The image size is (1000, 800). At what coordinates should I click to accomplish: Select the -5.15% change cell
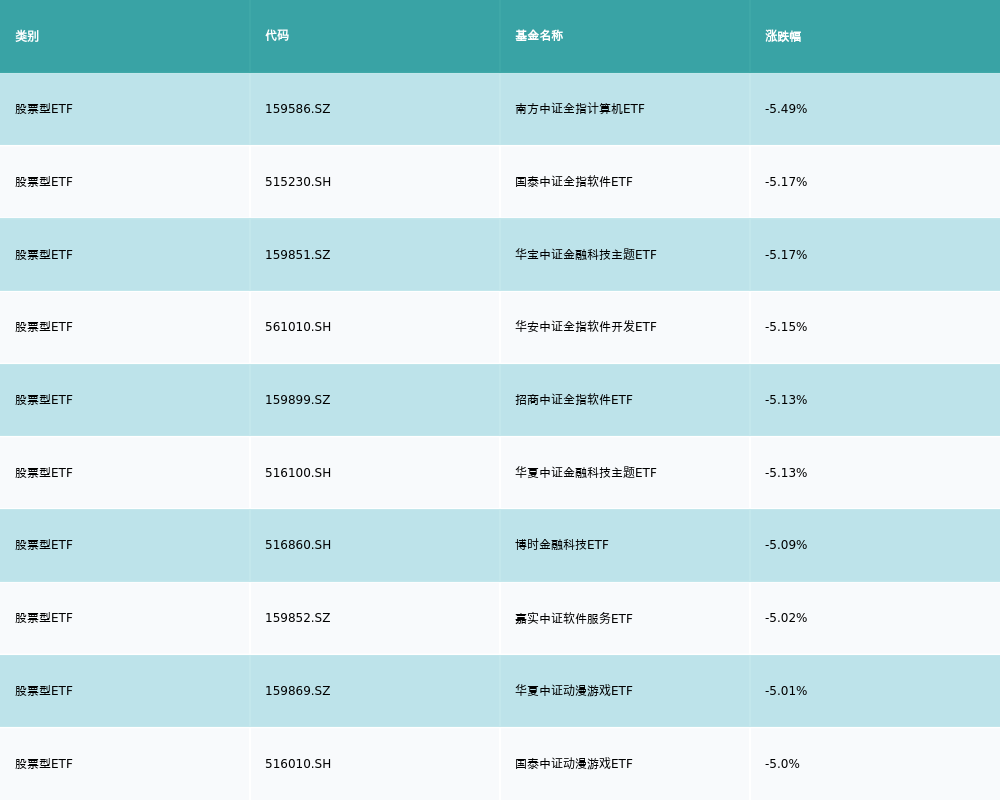(x=785, y=327)
